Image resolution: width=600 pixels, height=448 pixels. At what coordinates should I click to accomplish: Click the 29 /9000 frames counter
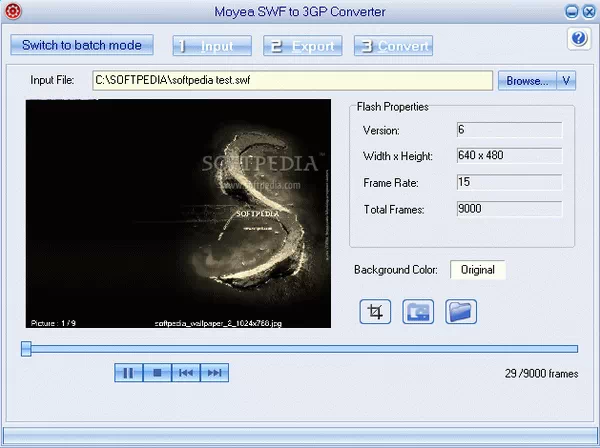click(541, 373)
